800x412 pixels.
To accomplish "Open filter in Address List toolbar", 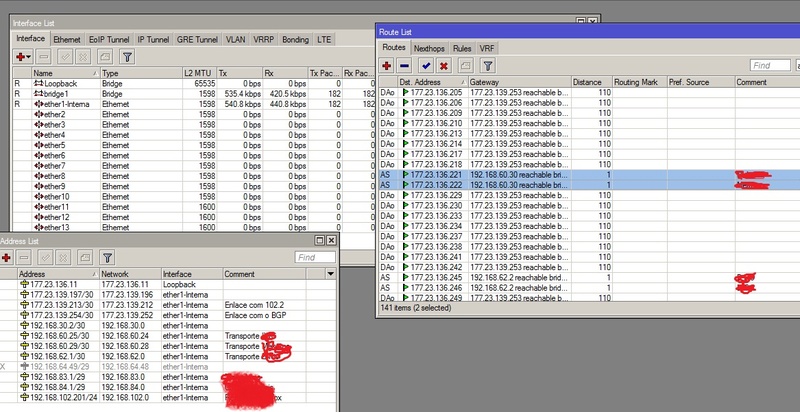I will [107, 257].
